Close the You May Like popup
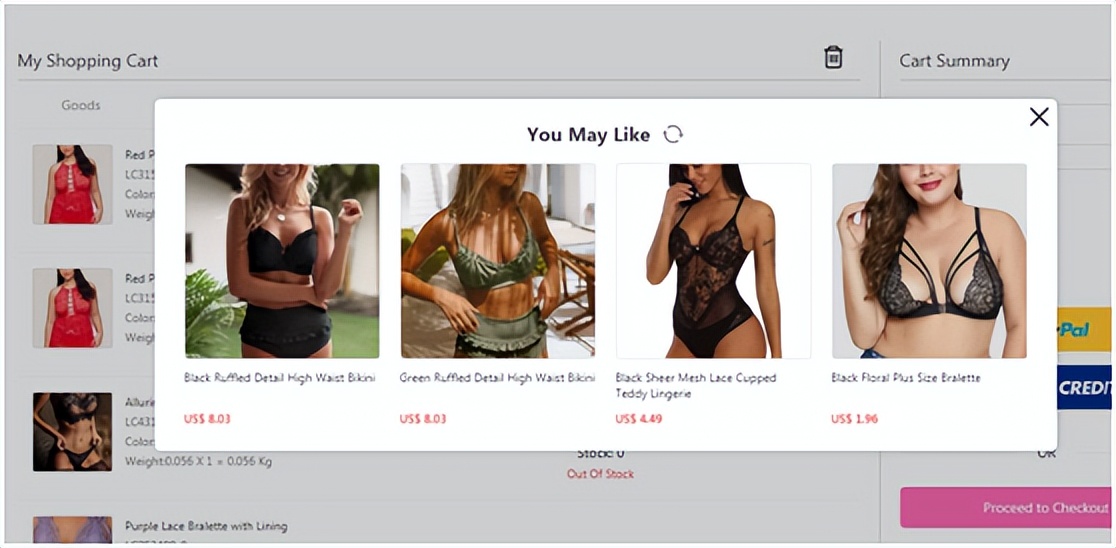This screenshot has height=548, width=1116. pyautogui.click(x=1039, y=117)
